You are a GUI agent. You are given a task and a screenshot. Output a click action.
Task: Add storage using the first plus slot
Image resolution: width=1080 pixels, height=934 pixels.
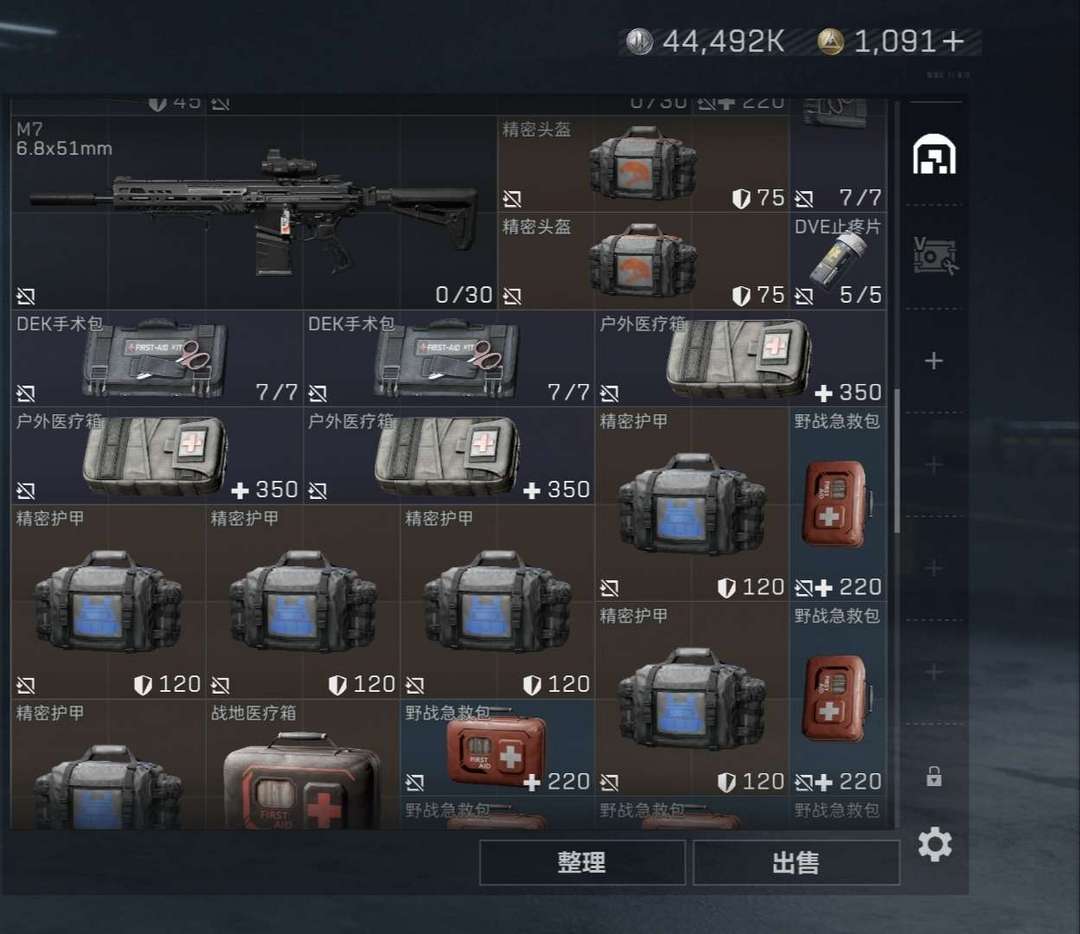click(x=934, y=360)
